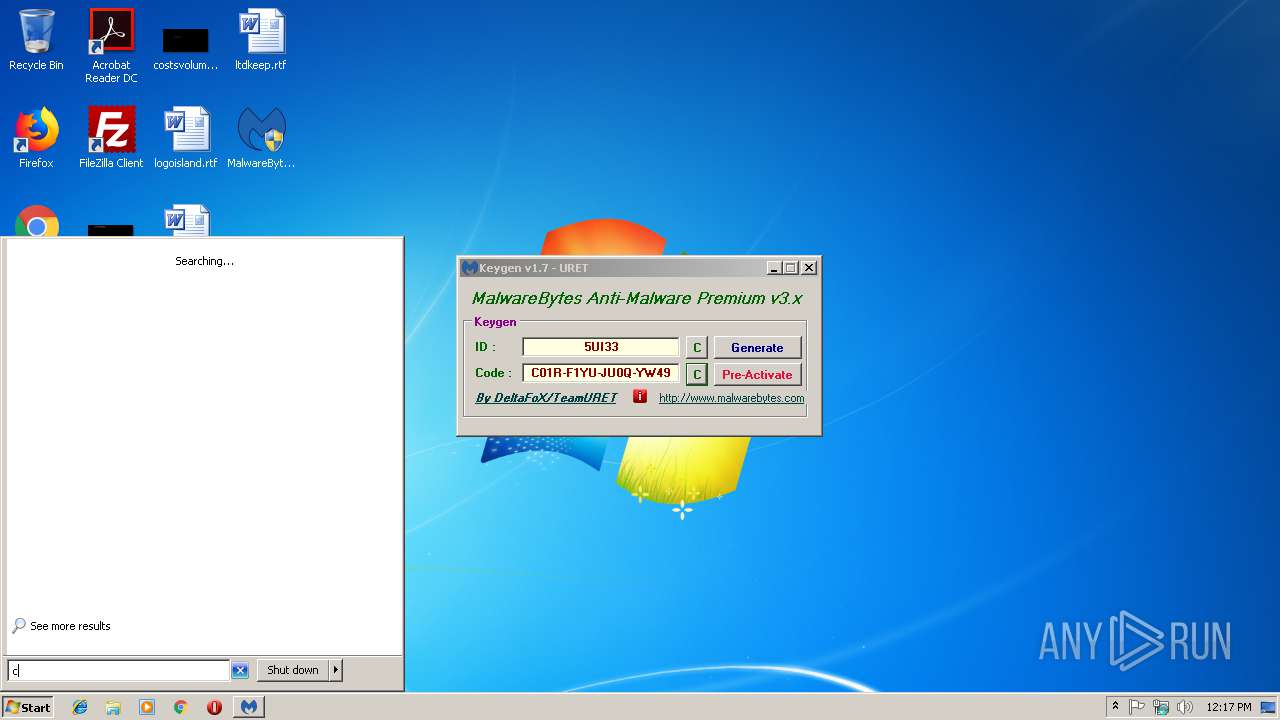The image size is (1280, 720).
Task: Open the logoisland.rtf document icon
Action: [x=186, y=138]
